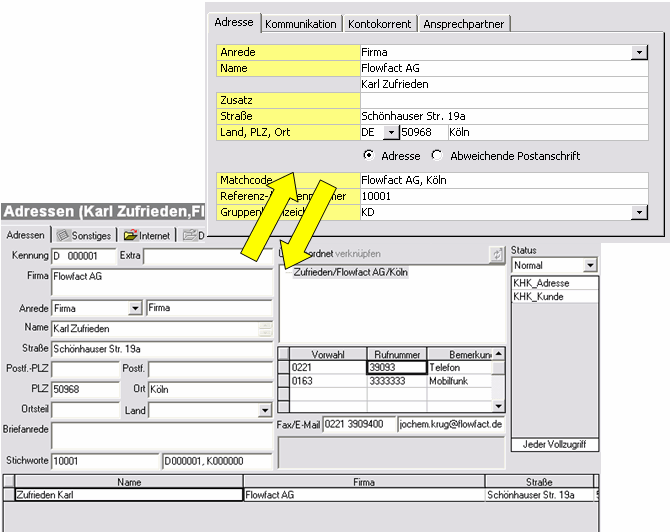
Task: Click the Briefanrede text area
Action: coord(162,436)
